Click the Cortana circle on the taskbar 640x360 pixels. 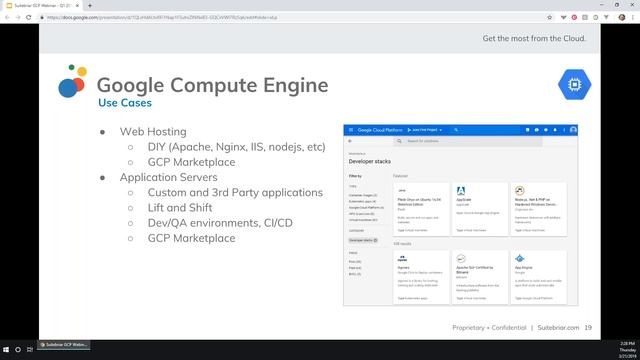[x=18, y=350]
